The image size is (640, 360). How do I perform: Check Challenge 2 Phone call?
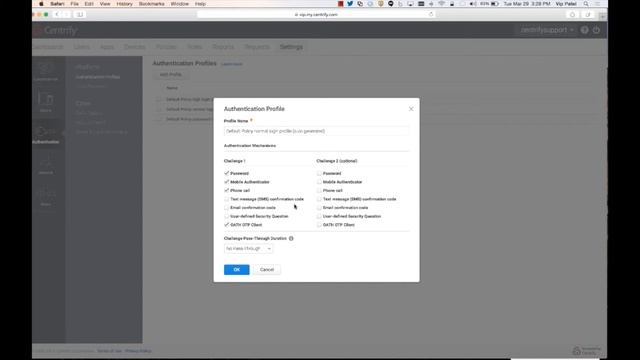[x=319, y=191]
